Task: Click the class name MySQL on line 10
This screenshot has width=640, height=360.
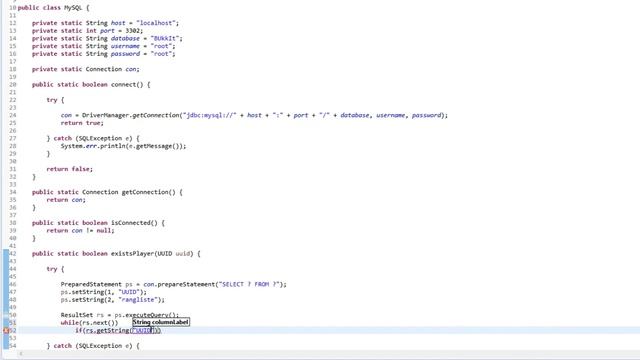Action: [x=73, y=8]
